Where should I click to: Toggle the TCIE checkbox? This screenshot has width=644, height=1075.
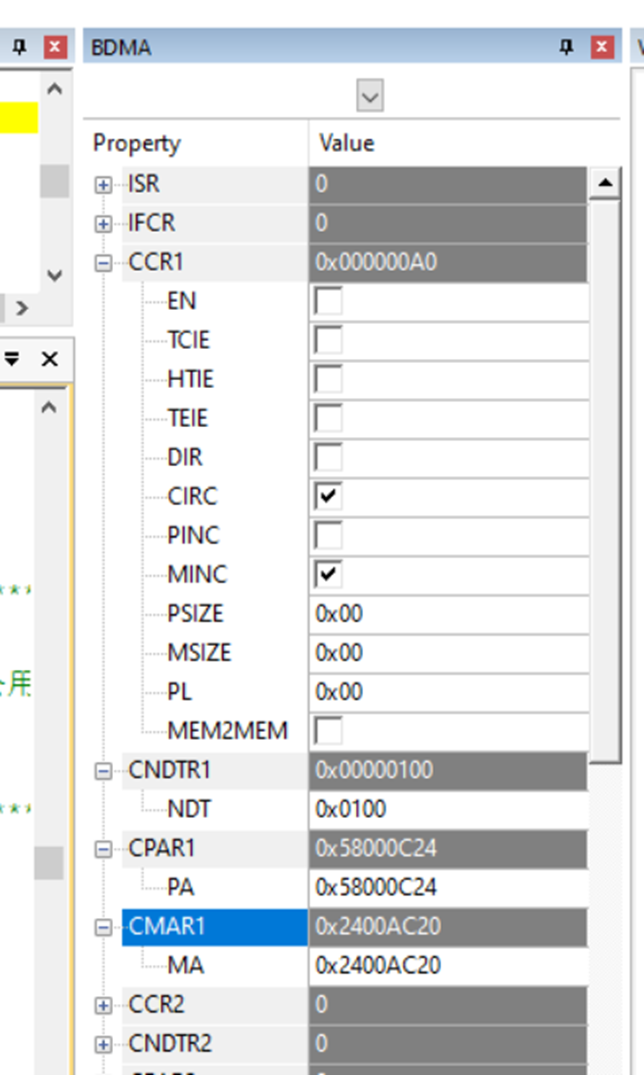[x=328, y=340]
